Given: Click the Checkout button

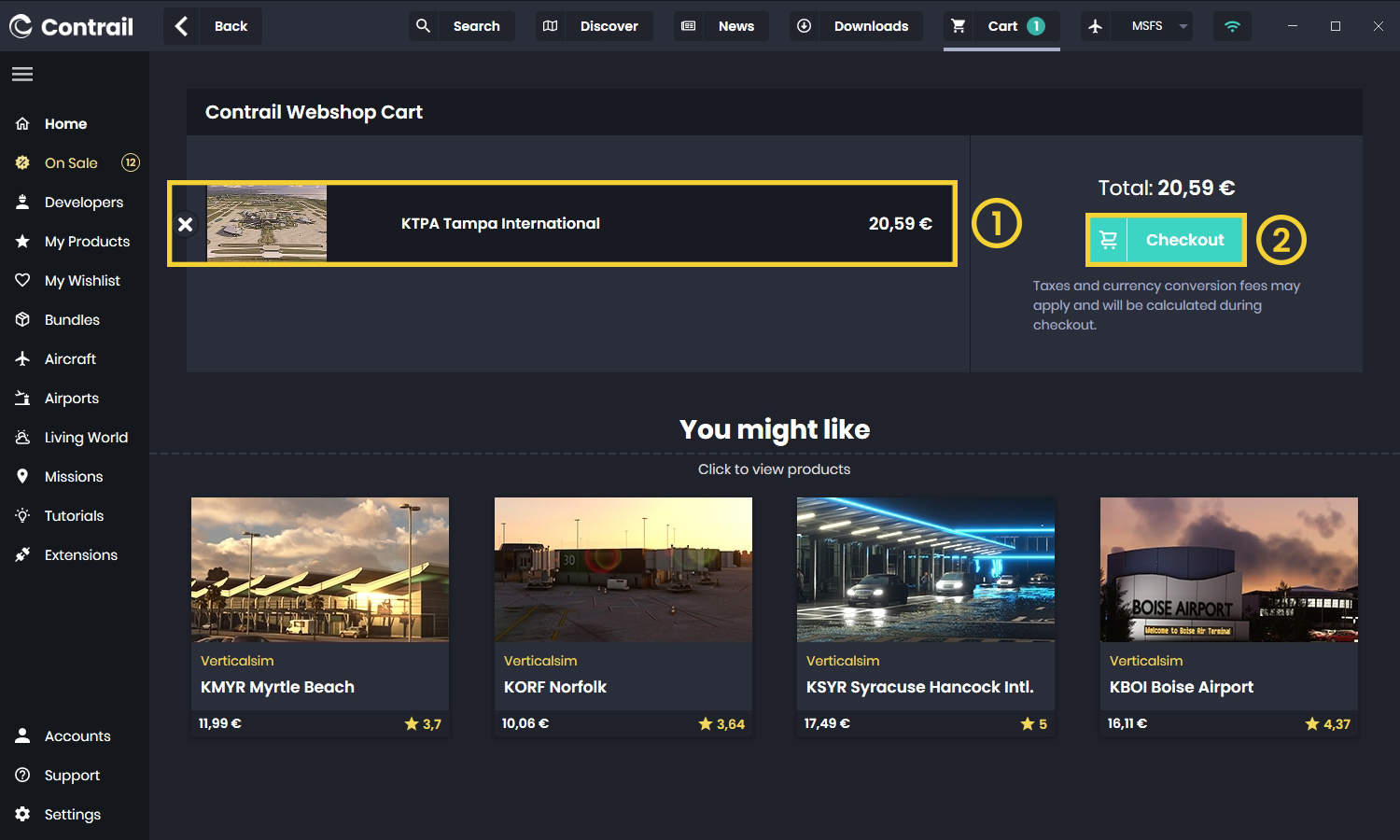Looking at the screenshot, I should click(1166, 240).
